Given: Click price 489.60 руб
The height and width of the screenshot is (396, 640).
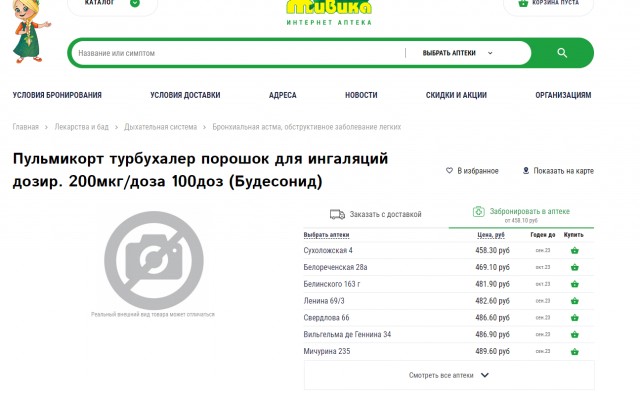Looking at the screenshot, I should 492,351.
